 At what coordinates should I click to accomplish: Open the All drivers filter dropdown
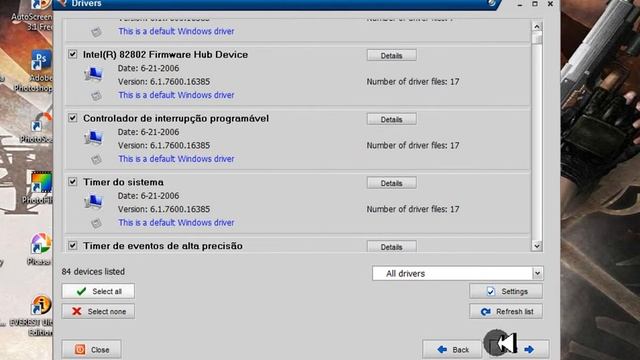[x=458, y=273]
